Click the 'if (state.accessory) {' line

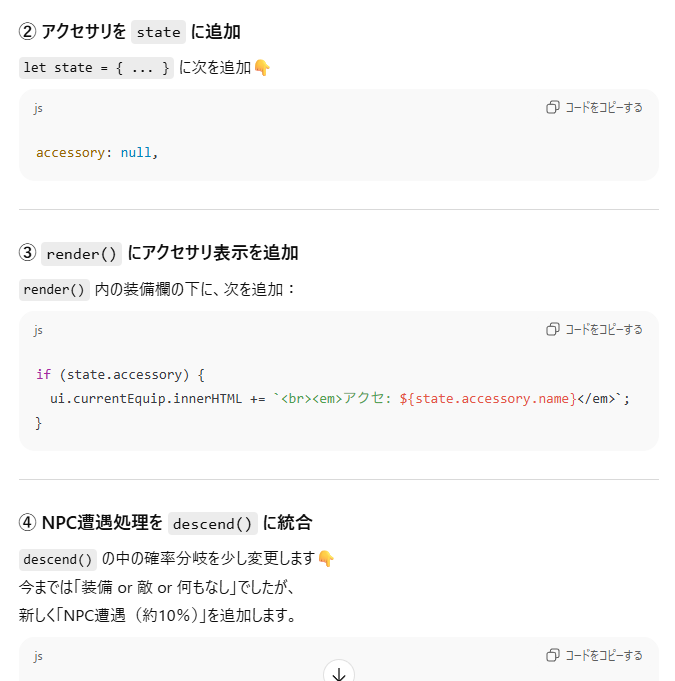pos(120,374)
